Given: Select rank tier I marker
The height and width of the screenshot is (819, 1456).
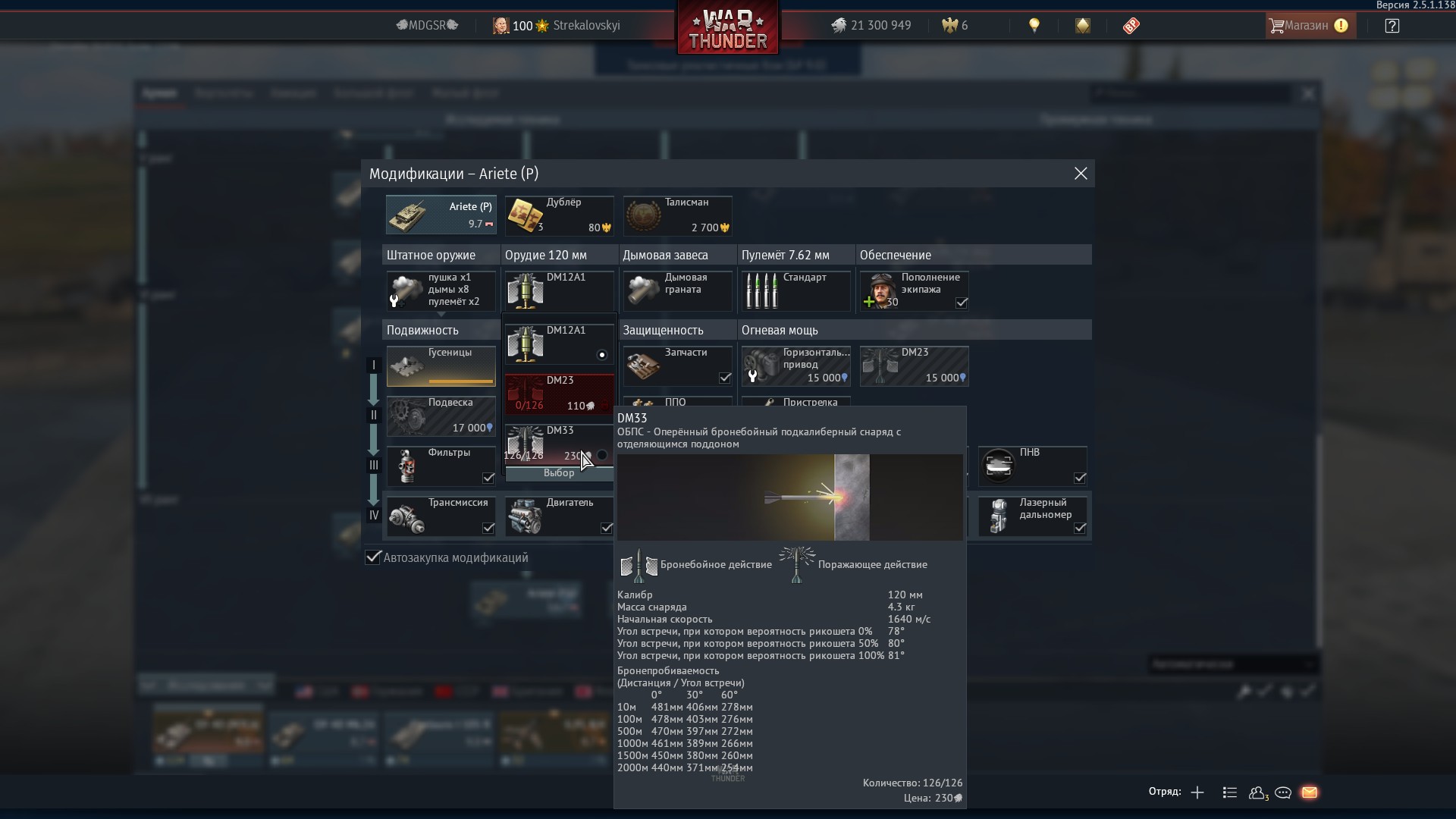Looking at the screenshot, I should pos(373,366).
